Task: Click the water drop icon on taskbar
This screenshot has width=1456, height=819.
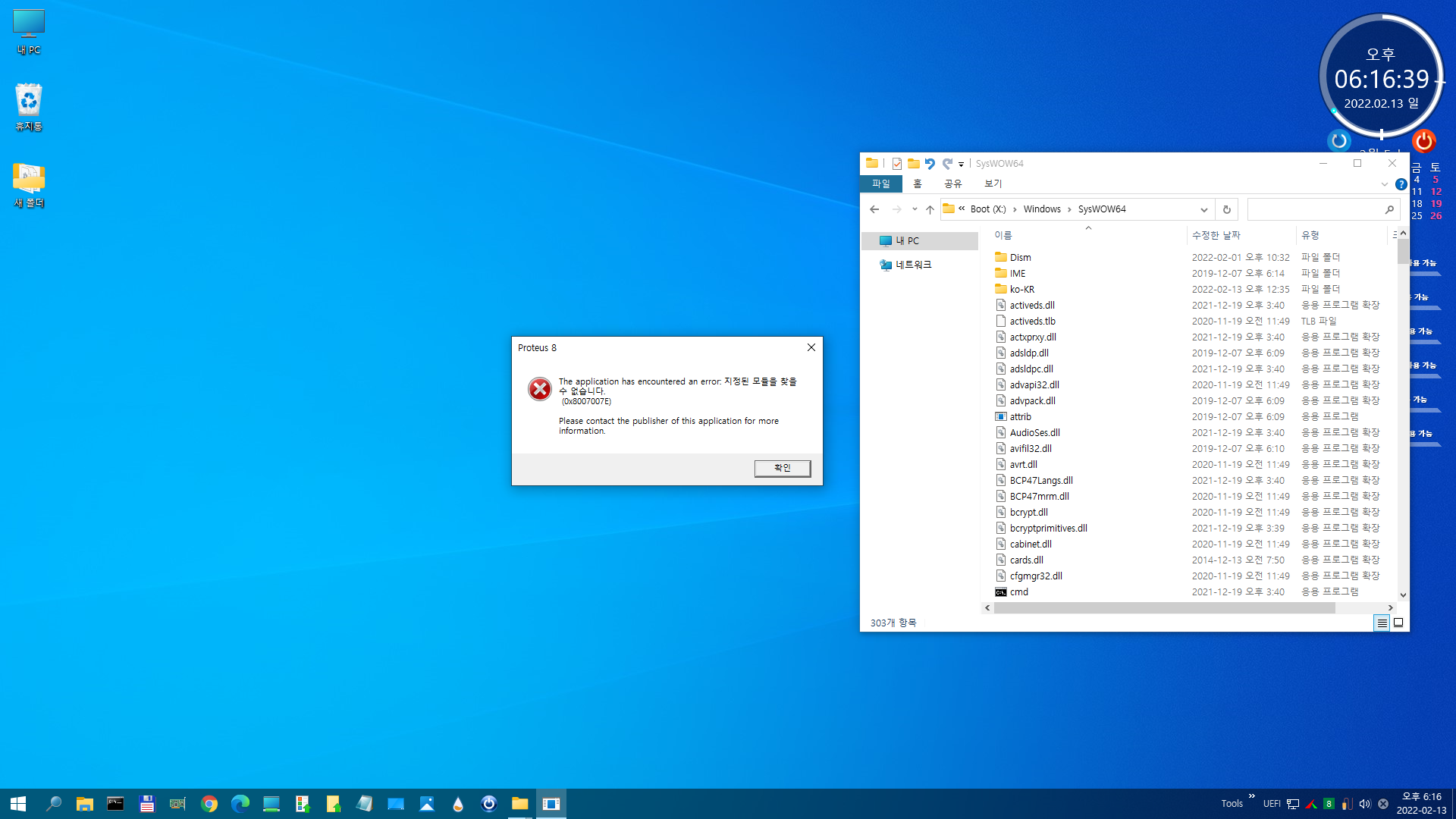Action: pyautogui.click(x=457, y=804)
